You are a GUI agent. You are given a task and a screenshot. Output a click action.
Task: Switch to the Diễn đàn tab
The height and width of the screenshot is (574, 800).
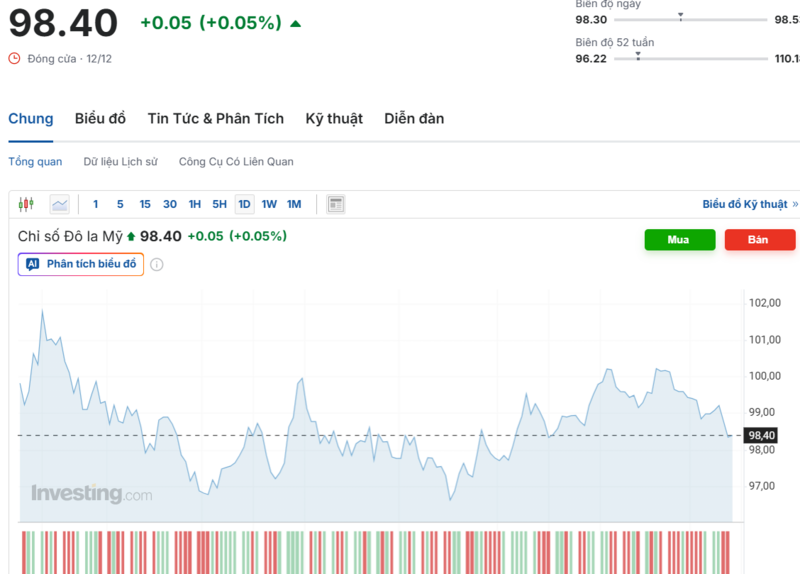click(414, 119)
